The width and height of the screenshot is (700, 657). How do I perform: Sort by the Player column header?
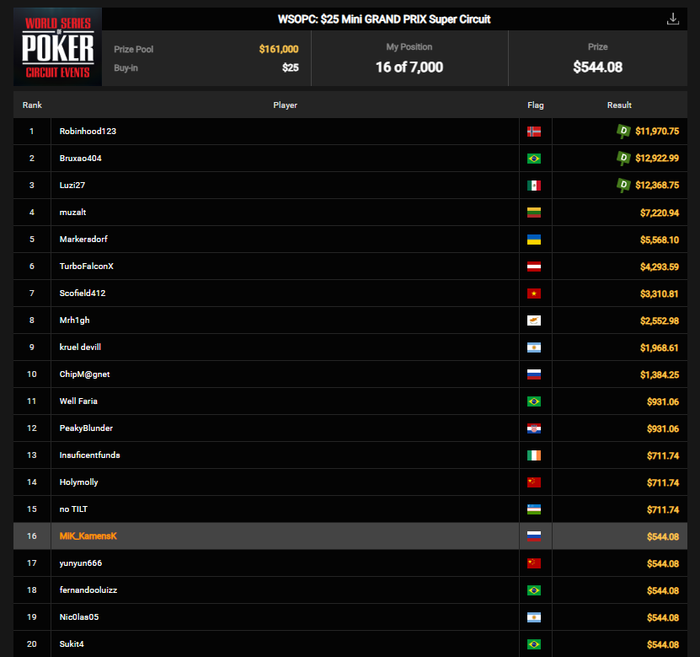(x=285, y=105)
